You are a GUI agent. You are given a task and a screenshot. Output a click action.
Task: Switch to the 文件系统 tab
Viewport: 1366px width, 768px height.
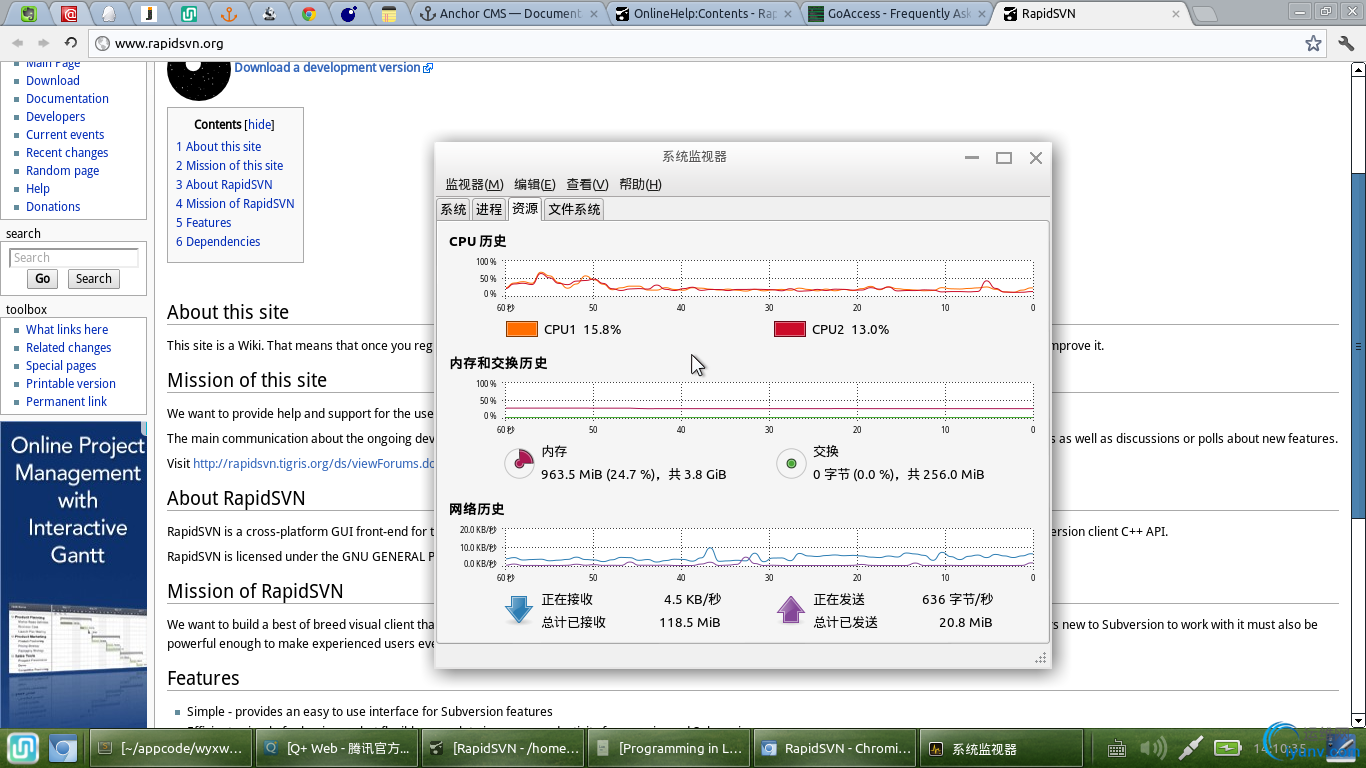(x=574, y=209)
